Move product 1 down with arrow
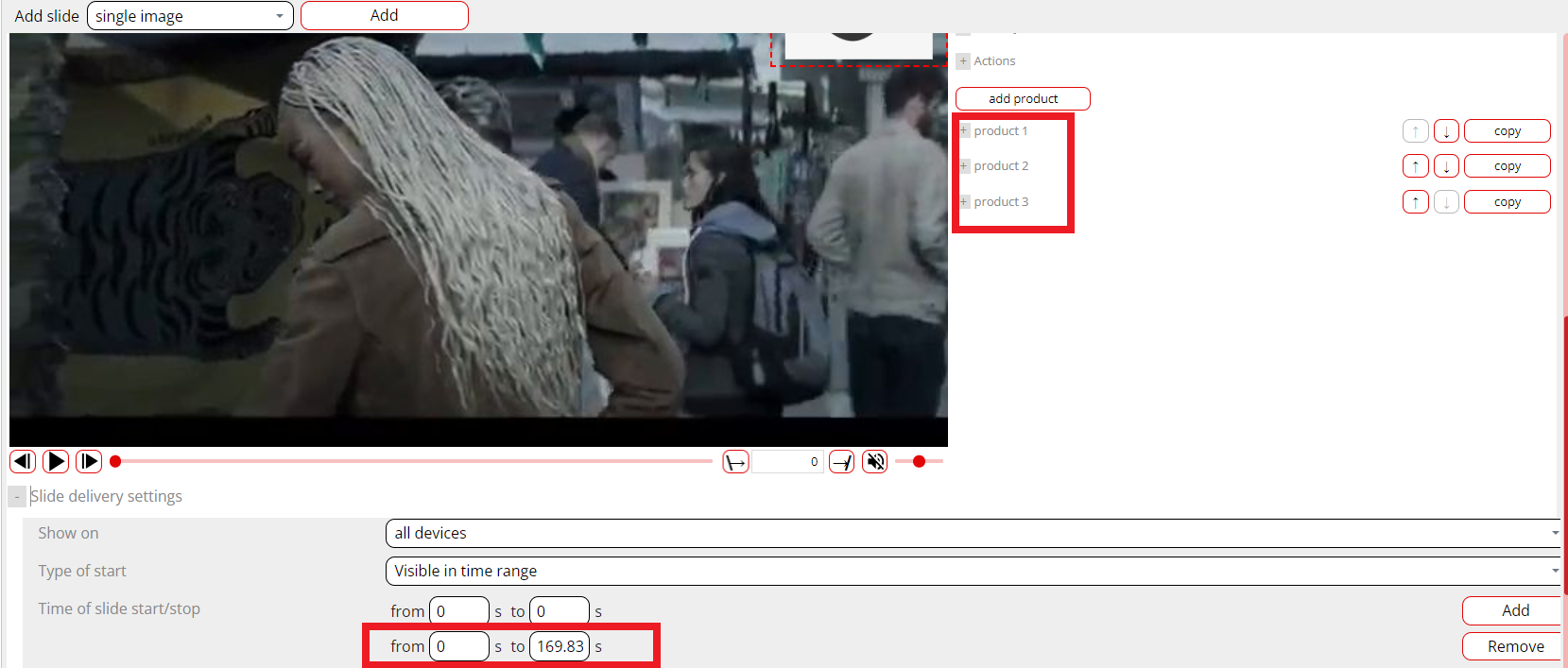 [1446, 131]
